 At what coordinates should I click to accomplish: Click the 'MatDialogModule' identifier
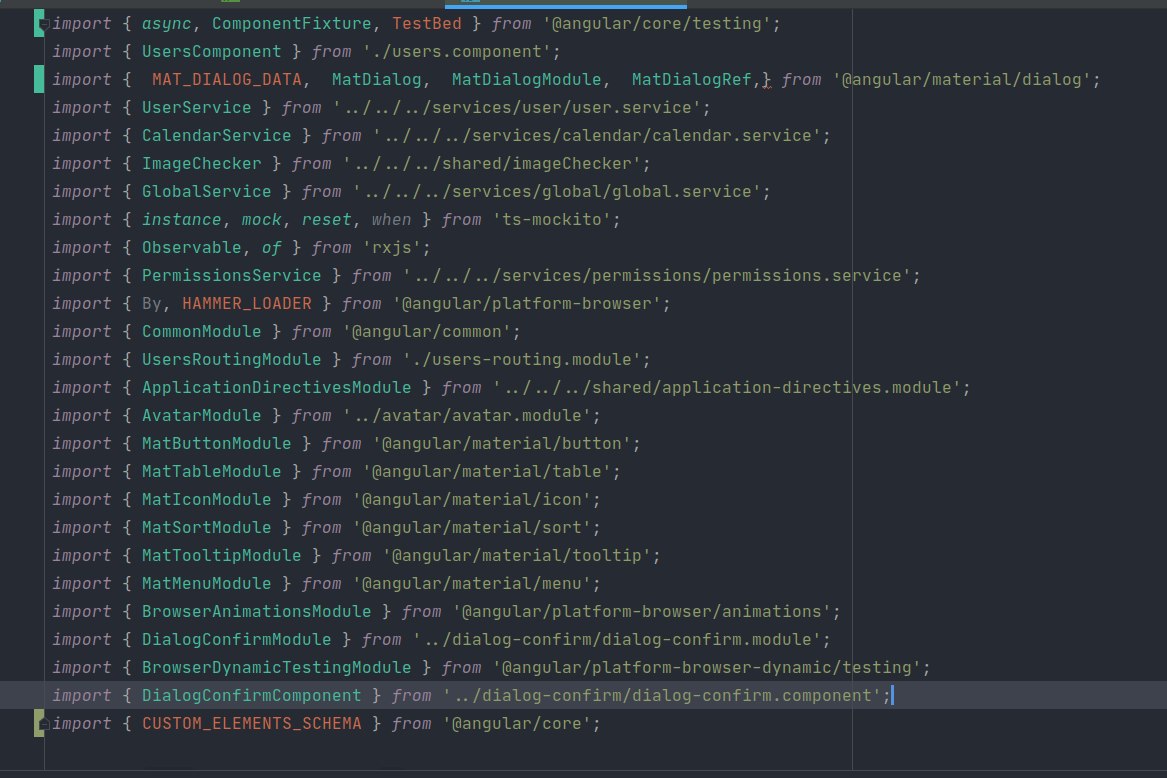coord(526,80)
